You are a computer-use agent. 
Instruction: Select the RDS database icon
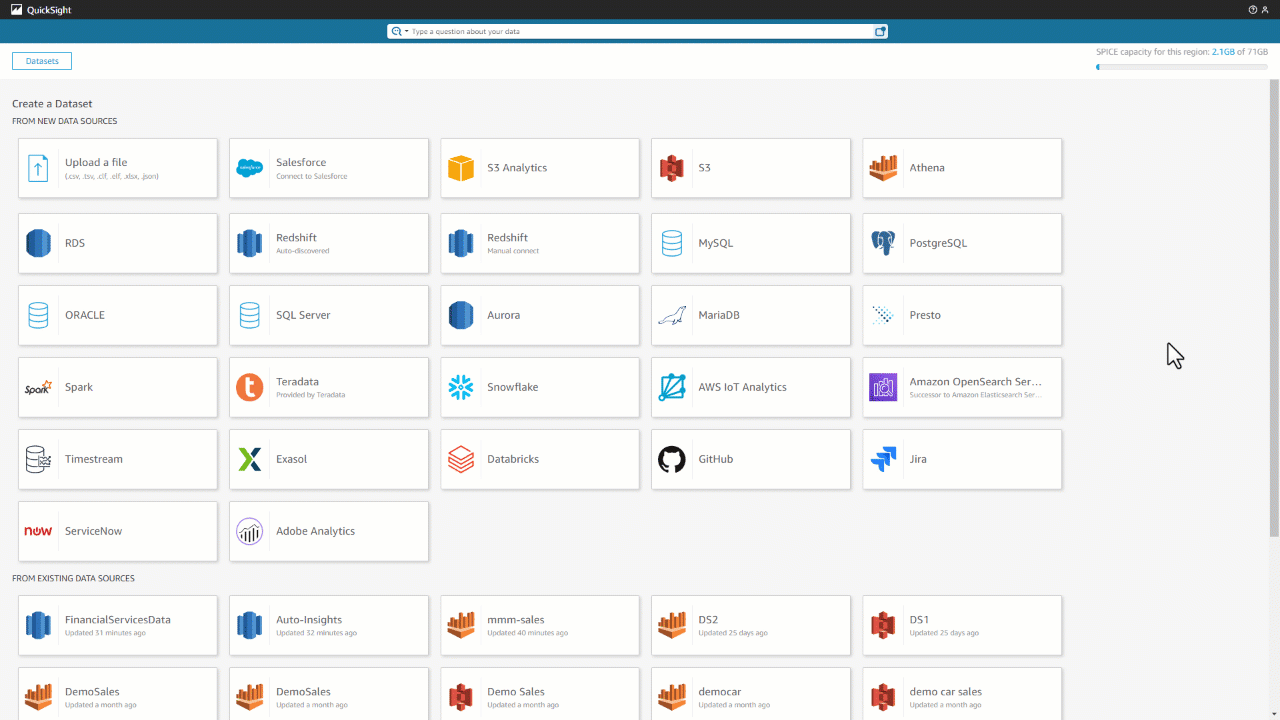pos(38,243)
